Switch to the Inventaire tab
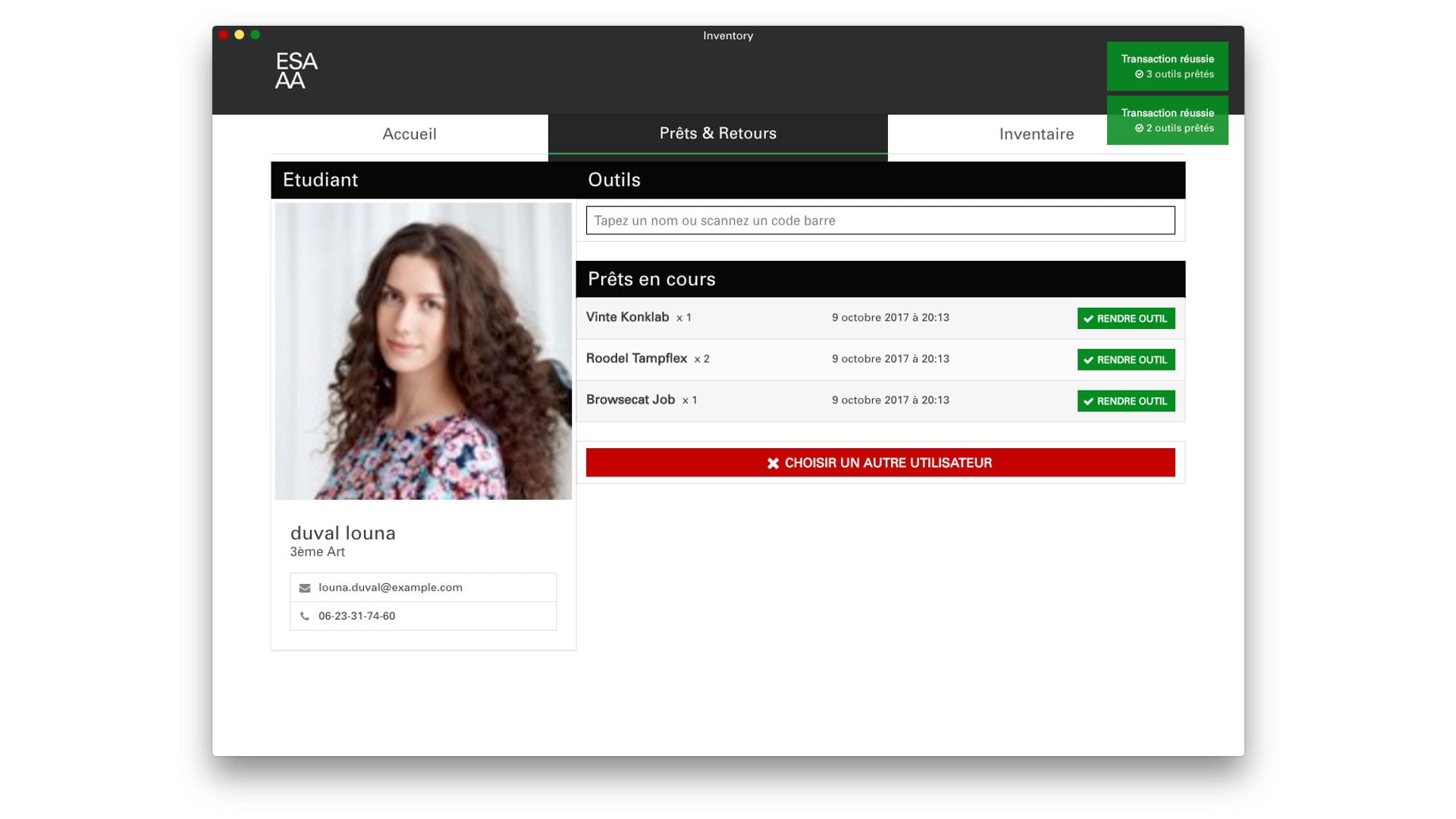The image size is (1456, 819). 1036,134
